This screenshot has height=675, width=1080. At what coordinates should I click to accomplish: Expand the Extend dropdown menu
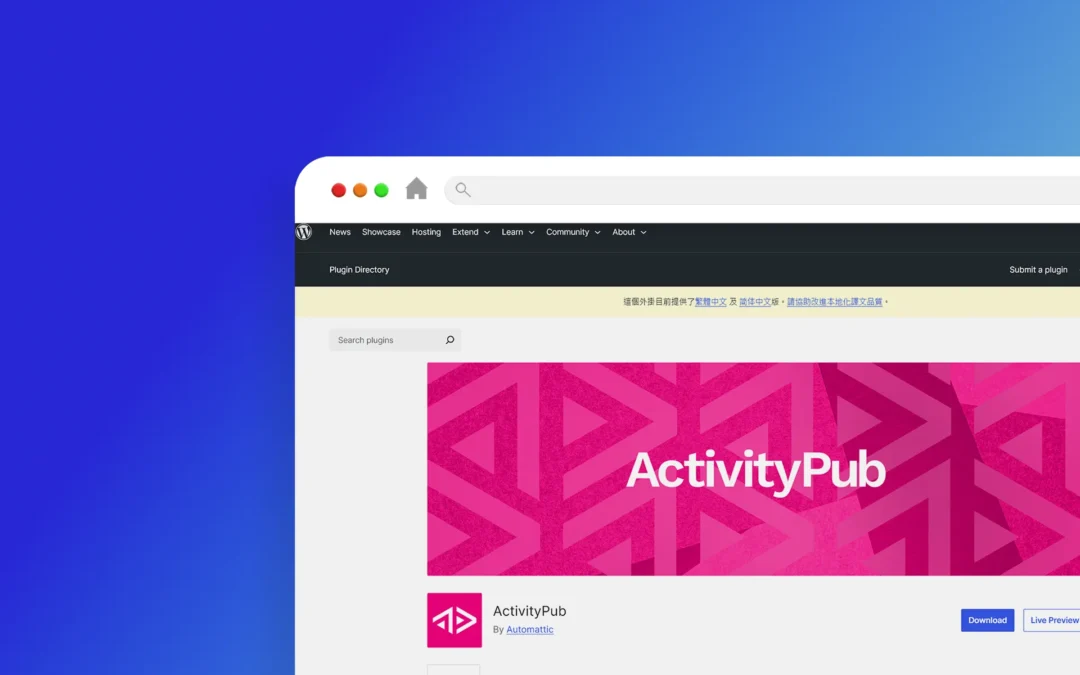[x=471, y=232]
